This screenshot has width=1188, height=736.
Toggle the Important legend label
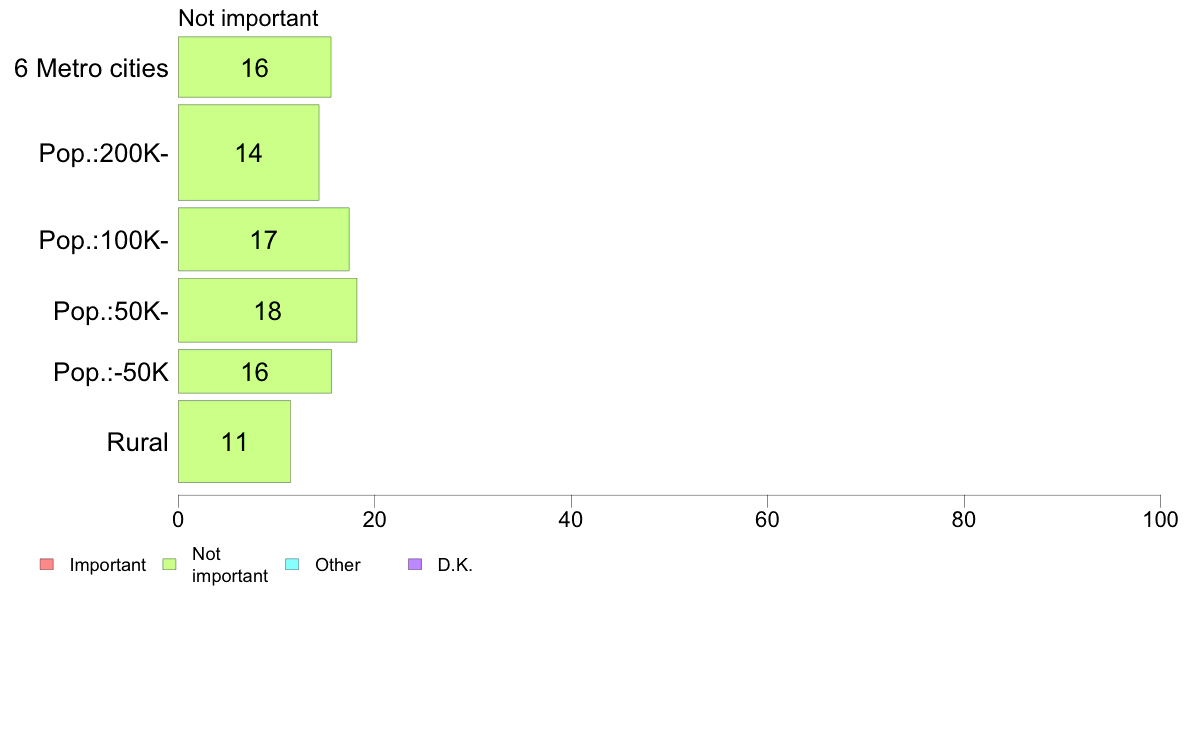click(108, 565)
